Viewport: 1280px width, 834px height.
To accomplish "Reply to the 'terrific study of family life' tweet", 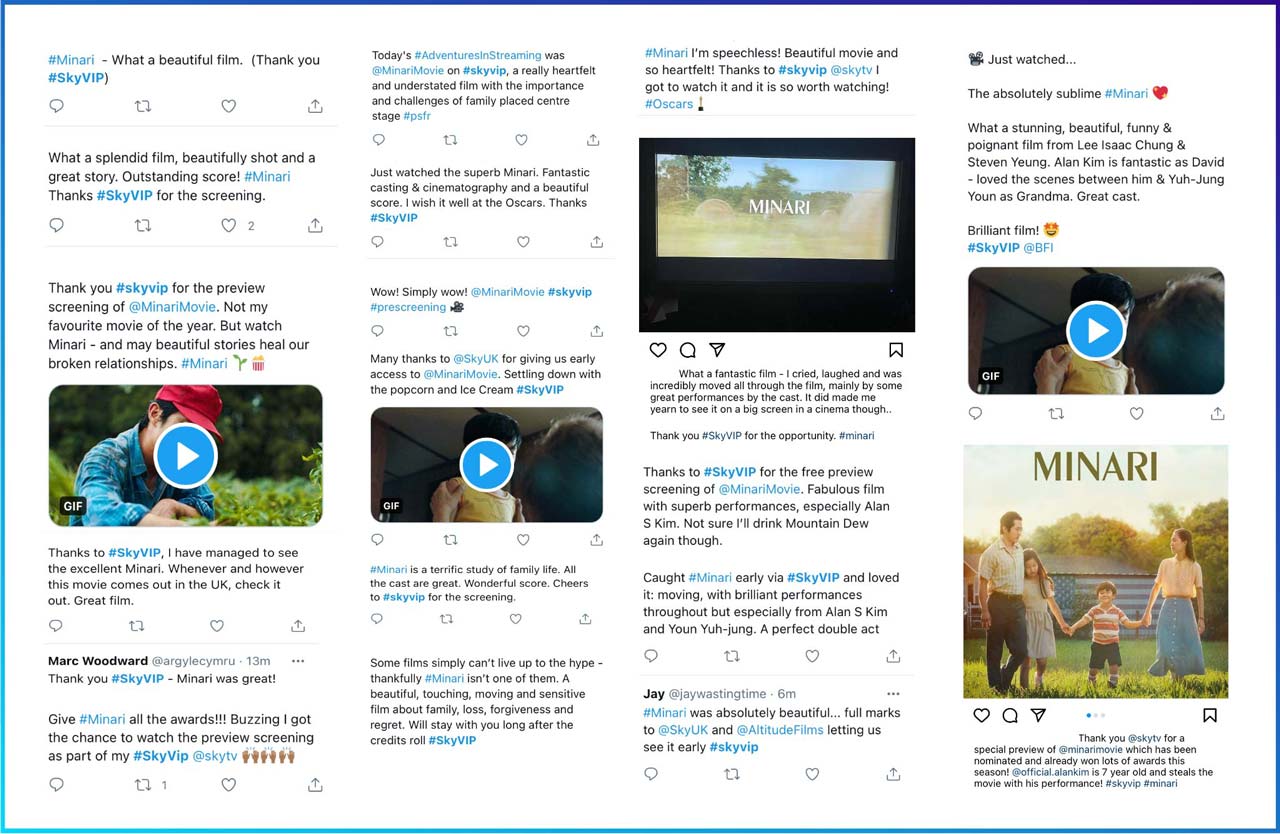I will [x=377, y=619].
